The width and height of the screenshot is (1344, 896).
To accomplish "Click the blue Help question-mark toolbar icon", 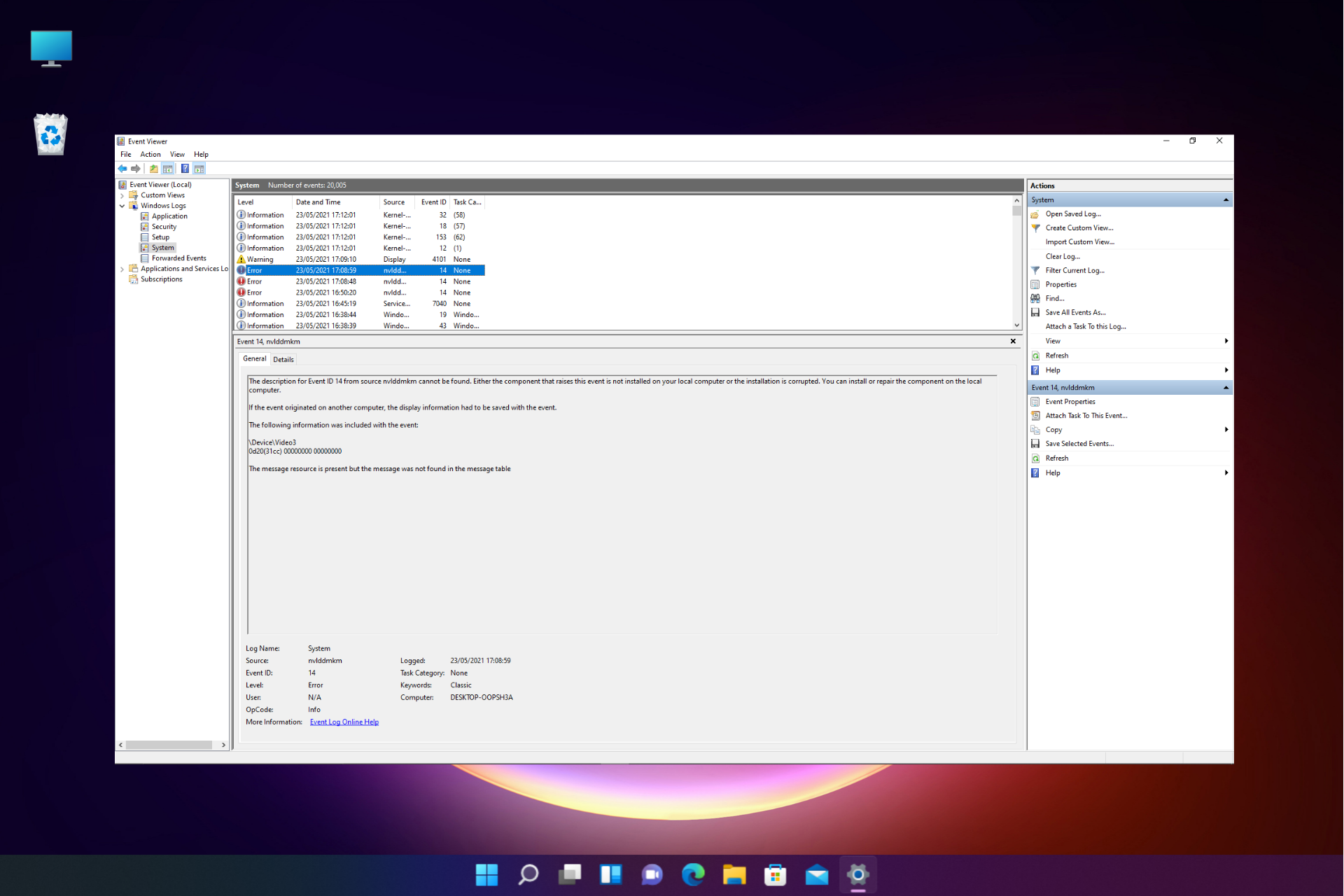I will [185, 169].
